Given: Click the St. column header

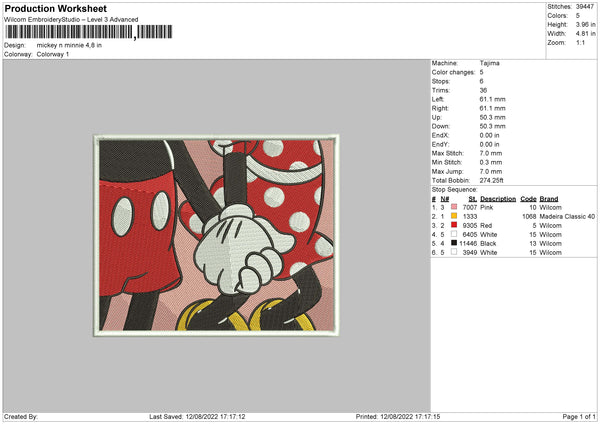Looking at the screenshot, I should point(473,199).
